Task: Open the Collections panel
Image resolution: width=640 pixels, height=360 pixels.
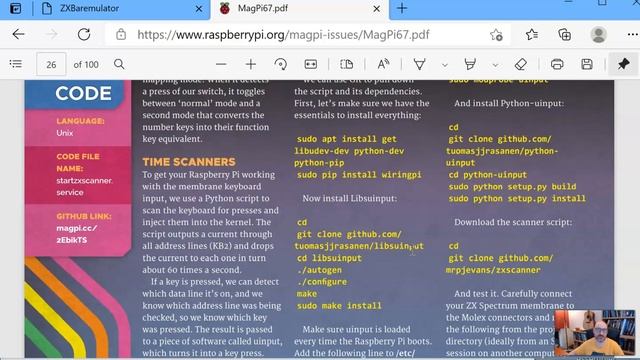Action: (x=564, y=35)
